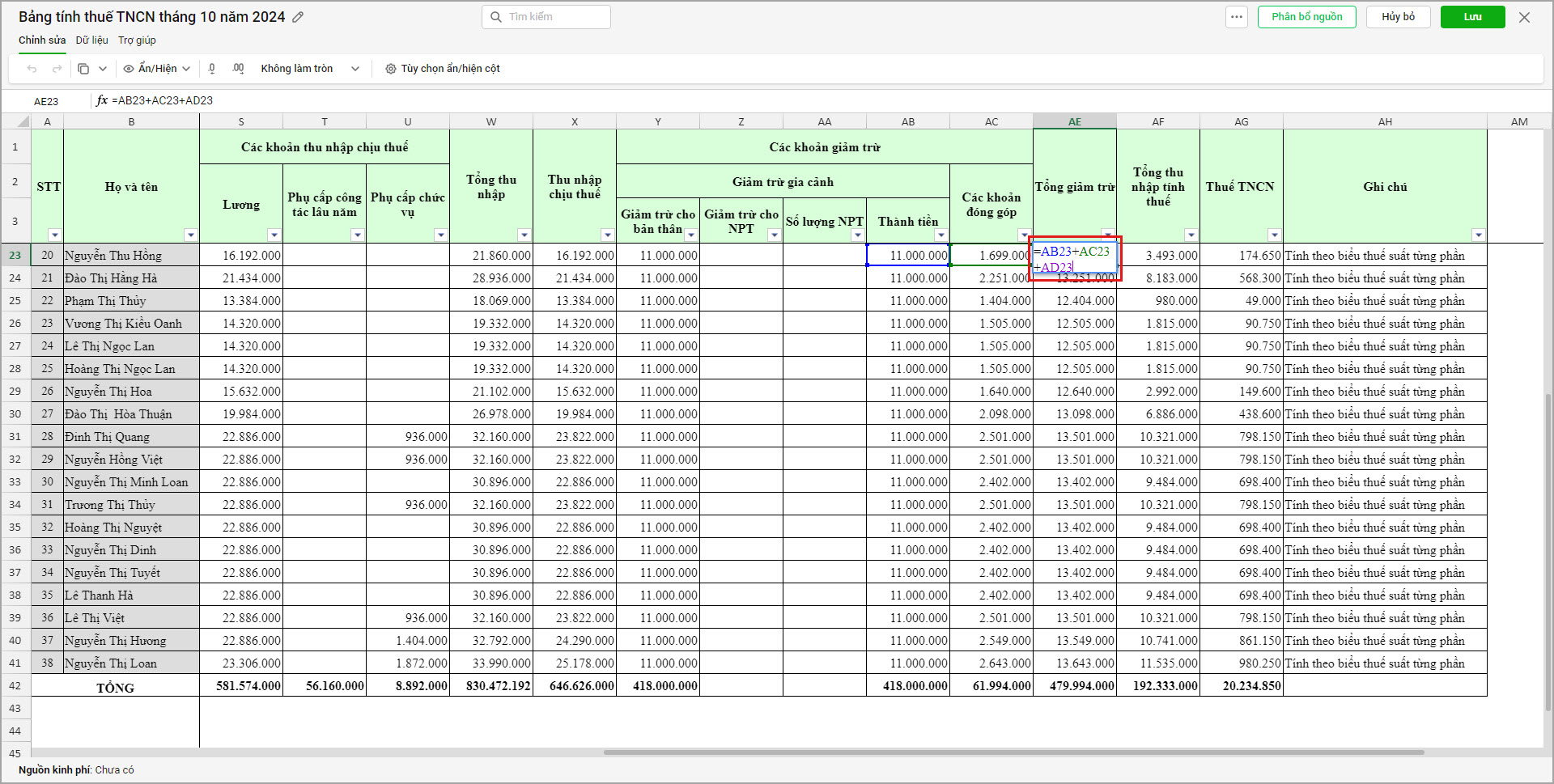
Task: Click the increase decimal places icon
Action: 238,69
